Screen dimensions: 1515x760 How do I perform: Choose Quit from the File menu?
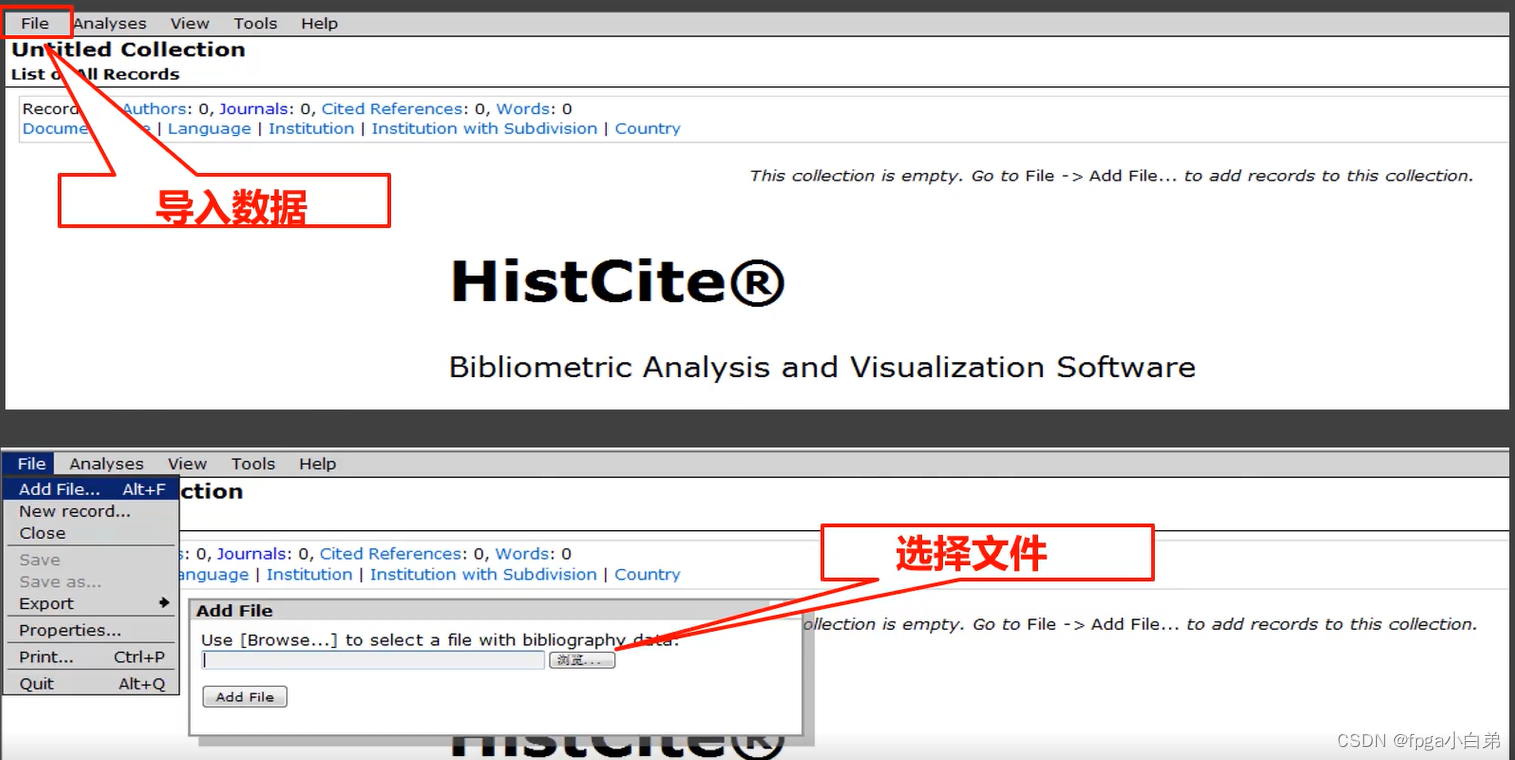pyautogui.click(x=91, y=684)
